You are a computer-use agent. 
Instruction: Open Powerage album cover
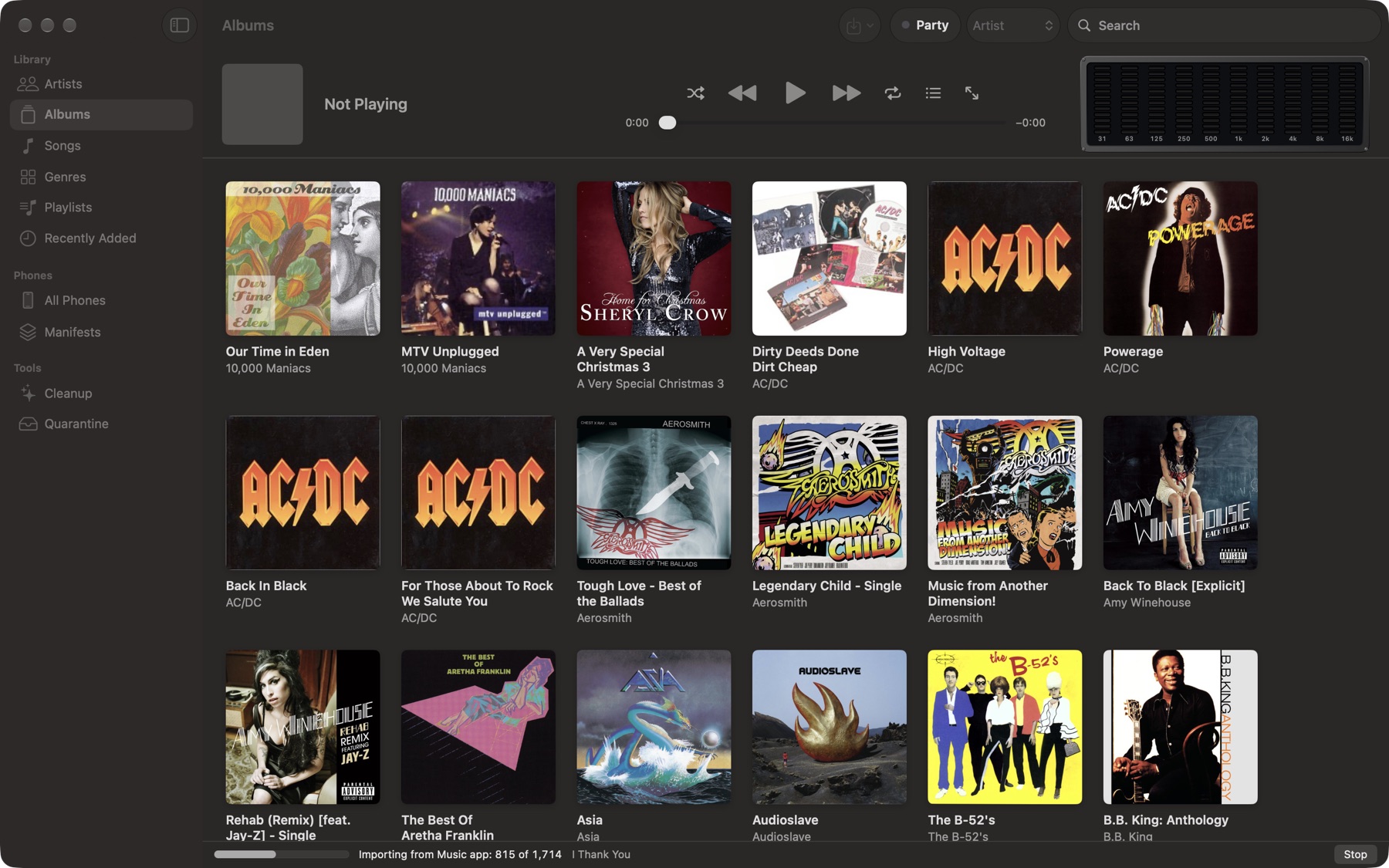coord(1181,258)
